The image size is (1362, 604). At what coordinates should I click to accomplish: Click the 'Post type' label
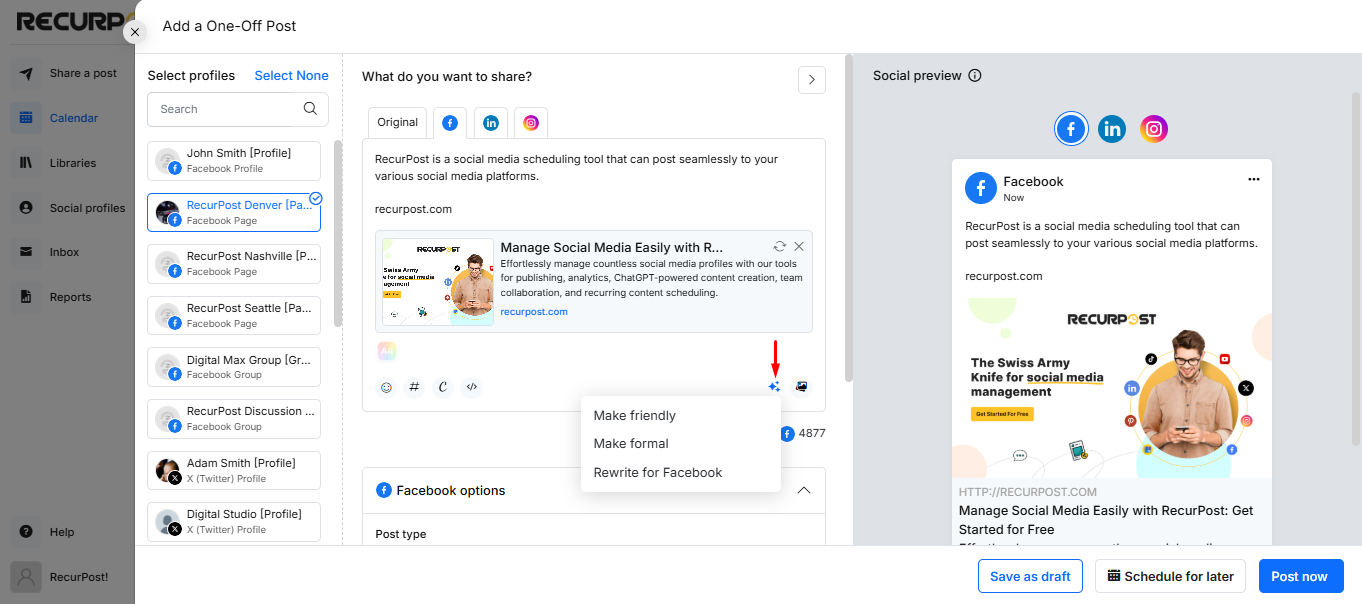coord(401,534)
